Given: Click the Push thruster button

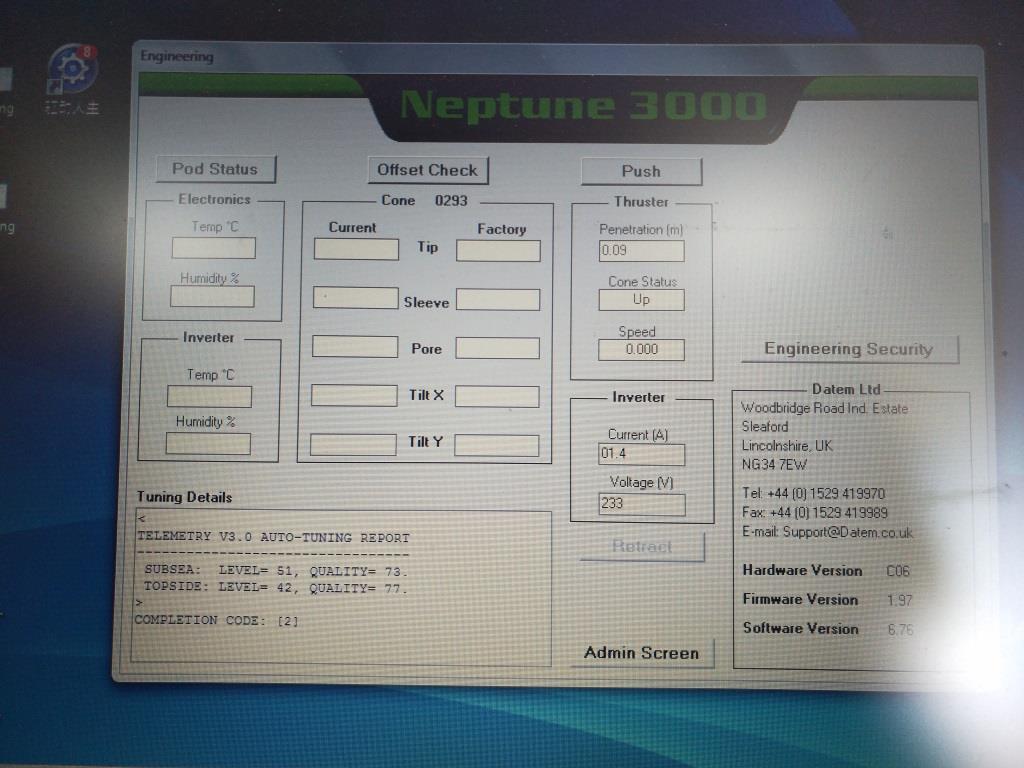Looking at the screenshot, I should pyautogui.click(x=641, y=171).
